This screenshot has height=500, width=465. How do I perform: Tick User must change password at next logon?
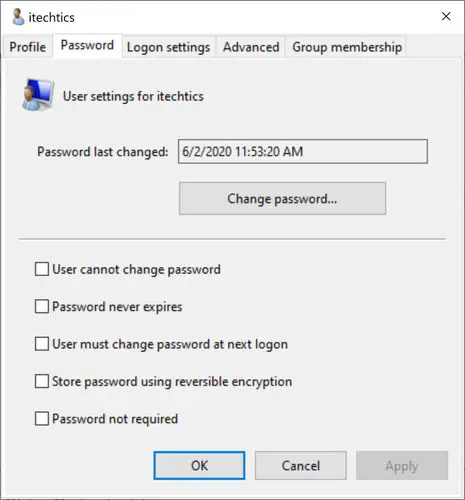[x=42, y=344]
